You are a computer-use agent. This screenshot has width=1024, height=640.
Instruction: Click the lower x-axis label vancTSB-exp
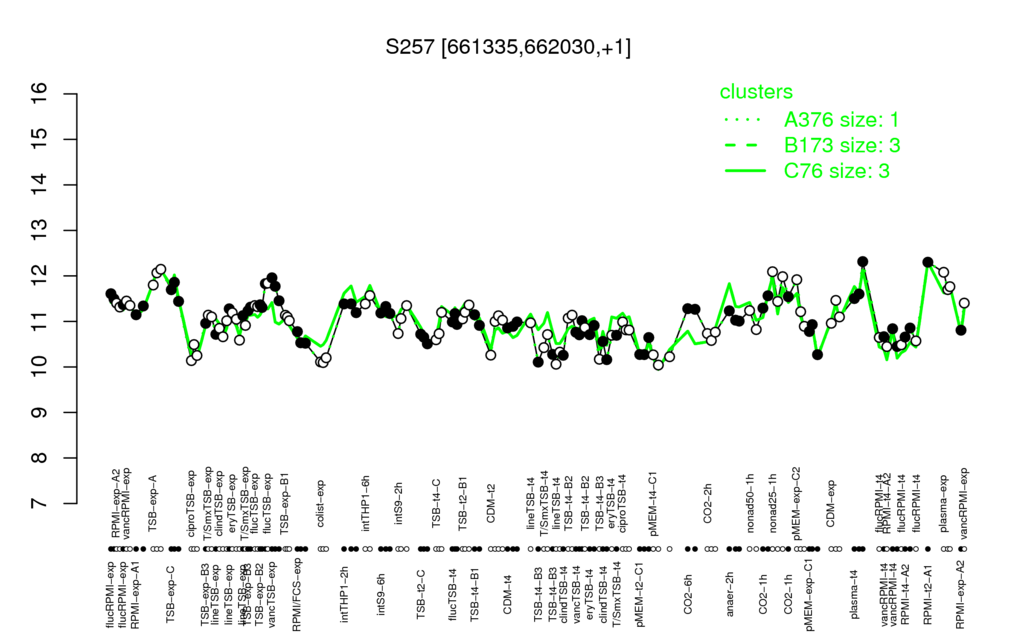click(274, 592)
